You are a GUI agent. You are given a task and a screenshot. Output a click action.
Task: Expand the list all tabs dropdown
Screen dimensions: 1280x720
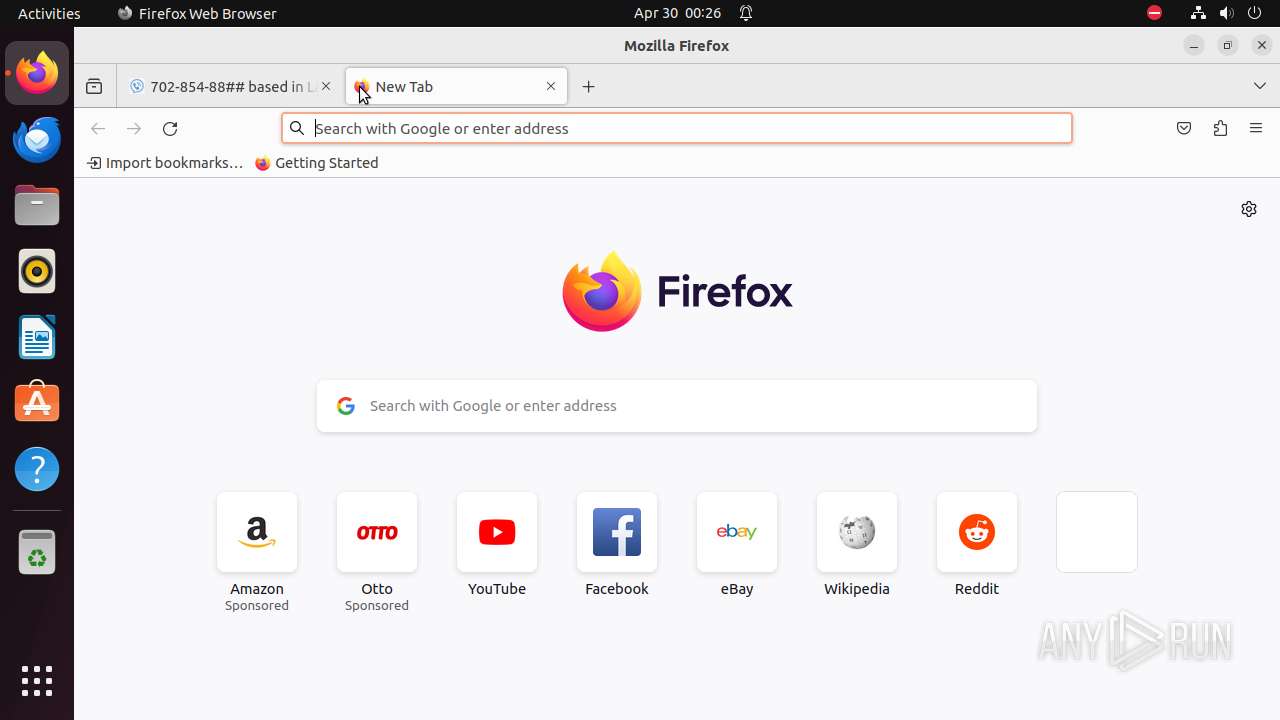(x=1260, y=87)
